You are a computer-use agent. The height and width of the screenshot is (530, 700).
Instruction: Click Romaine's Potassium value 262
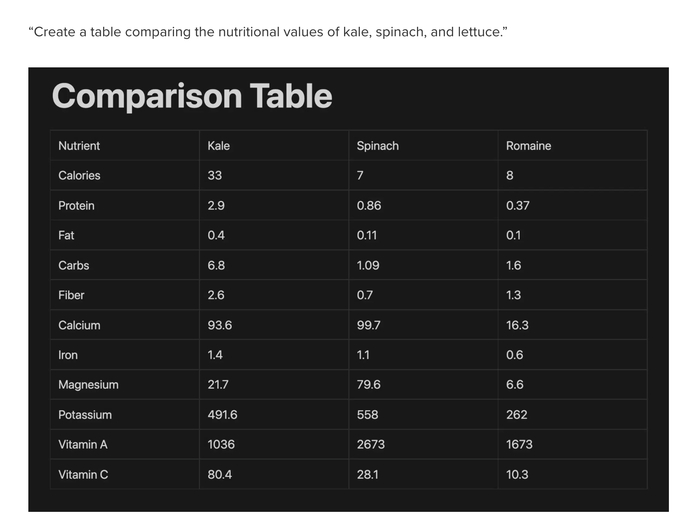point(516,415)
